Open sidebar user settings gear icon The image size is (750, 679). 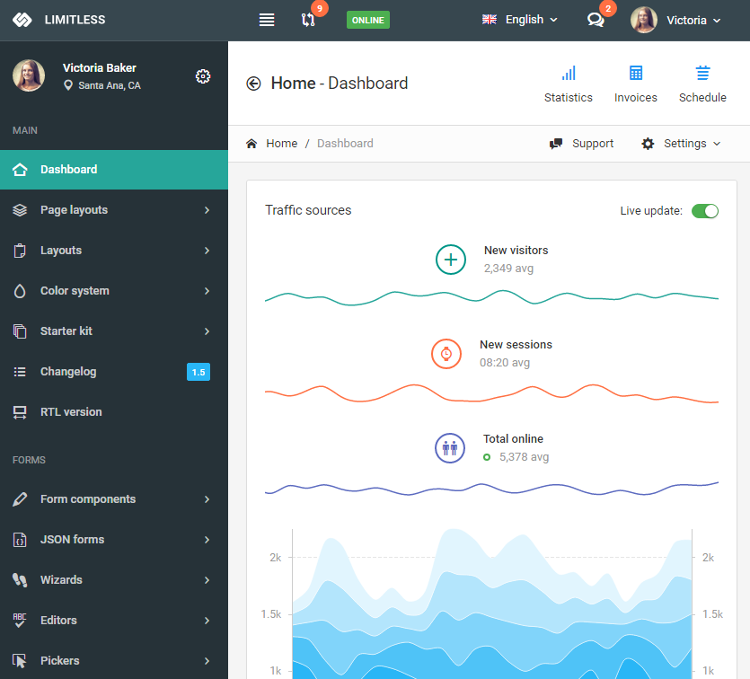203,76
